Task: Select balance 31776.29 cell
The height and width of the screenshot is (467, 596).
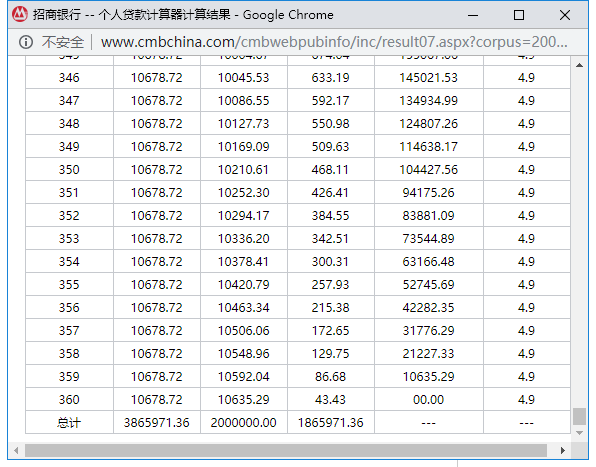Action: coord(428,331)
